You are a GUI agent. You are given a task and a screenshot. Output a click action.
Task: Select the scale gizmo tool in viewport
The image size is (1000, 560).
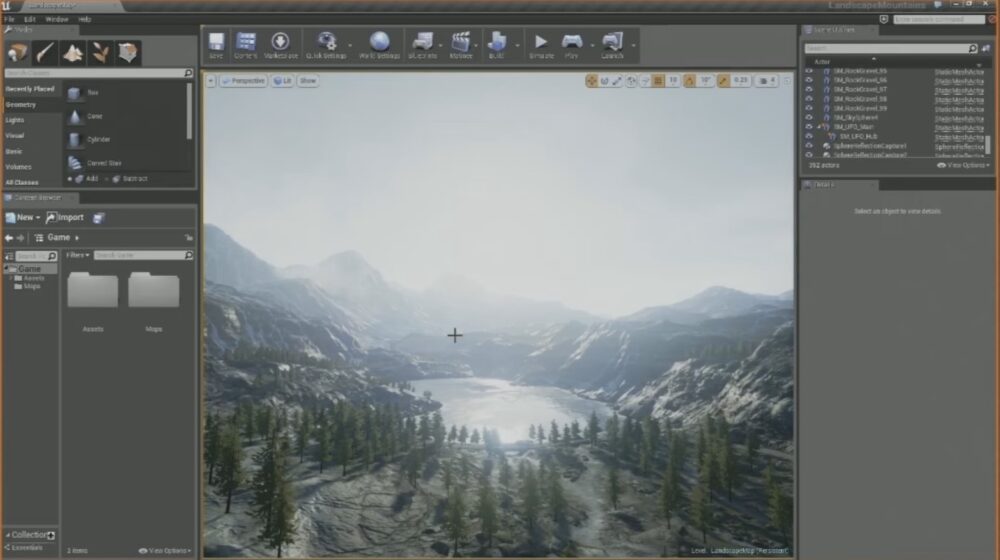[617, 81]
